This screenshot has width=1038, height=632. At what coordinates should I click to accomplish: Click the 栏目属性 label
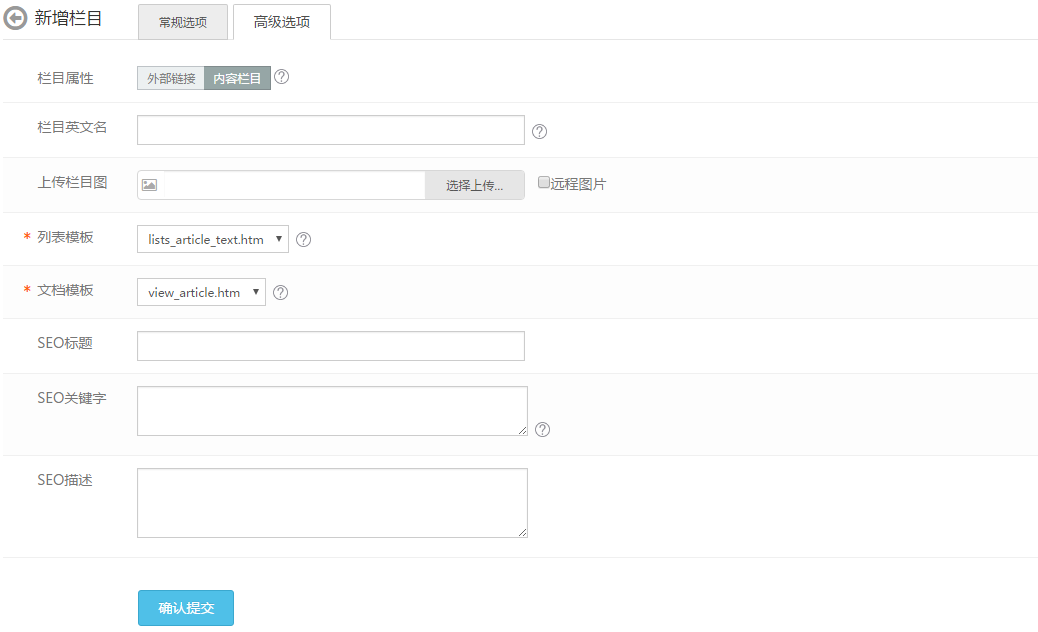click(x=65, y=78)
